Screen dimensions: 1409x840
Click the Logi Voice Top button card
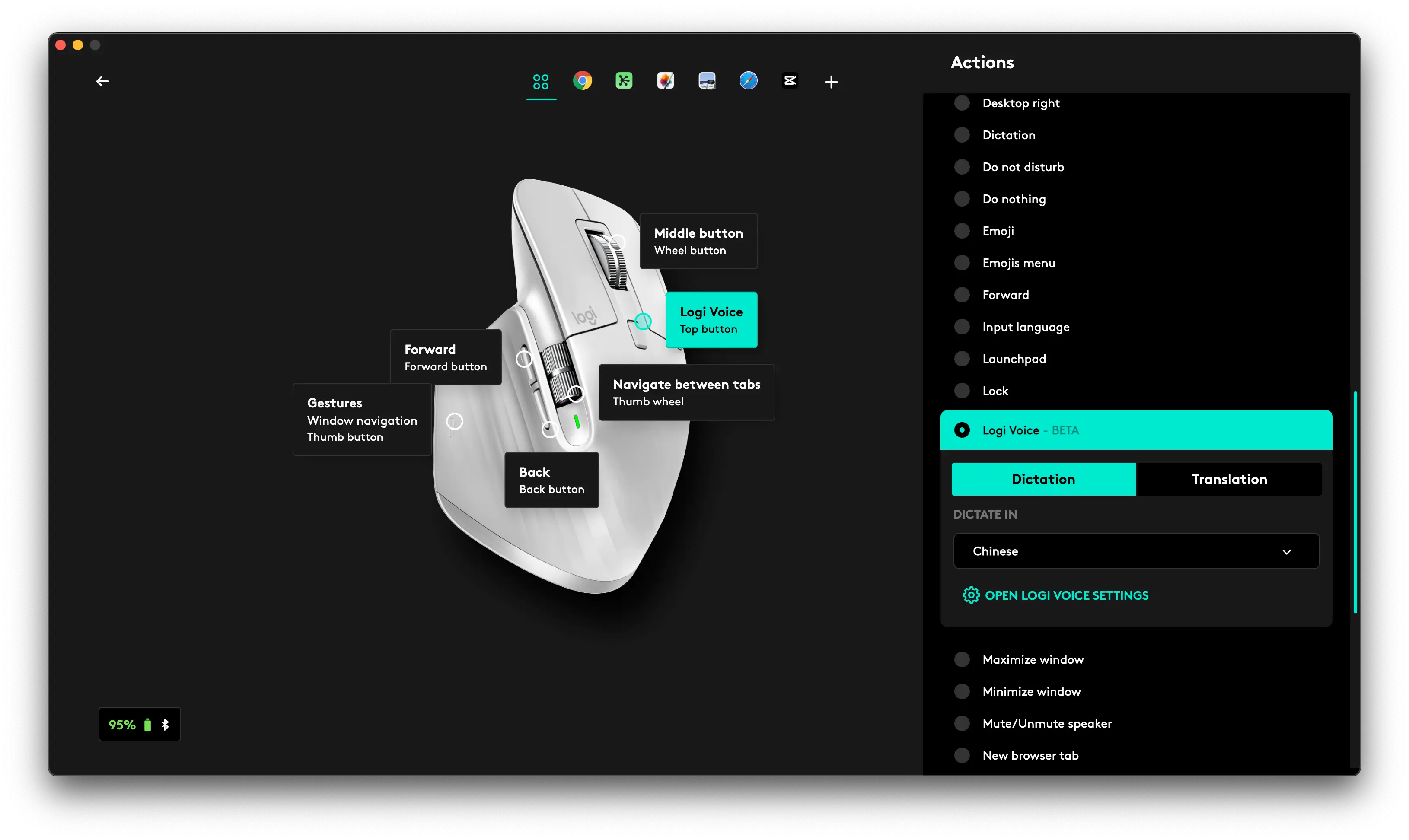tap(711, 320)
